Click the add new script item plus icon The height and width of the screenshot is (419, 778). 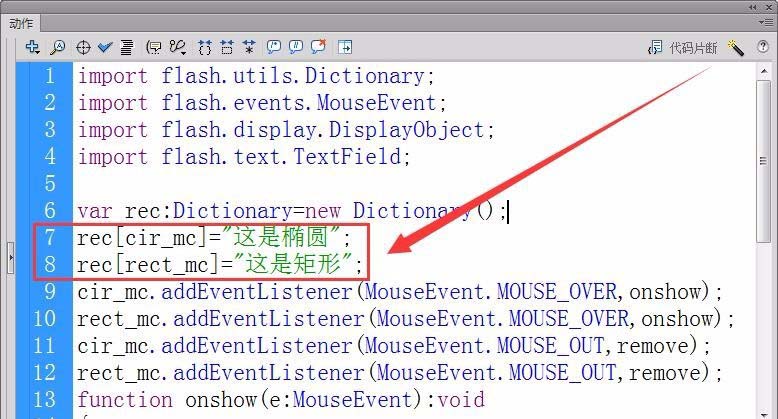click(x=33, y=47)
